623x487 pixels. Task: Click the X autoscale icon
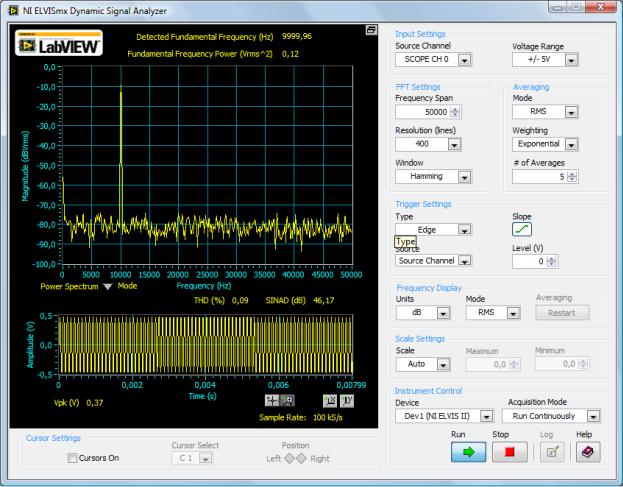tap(330, 401)
